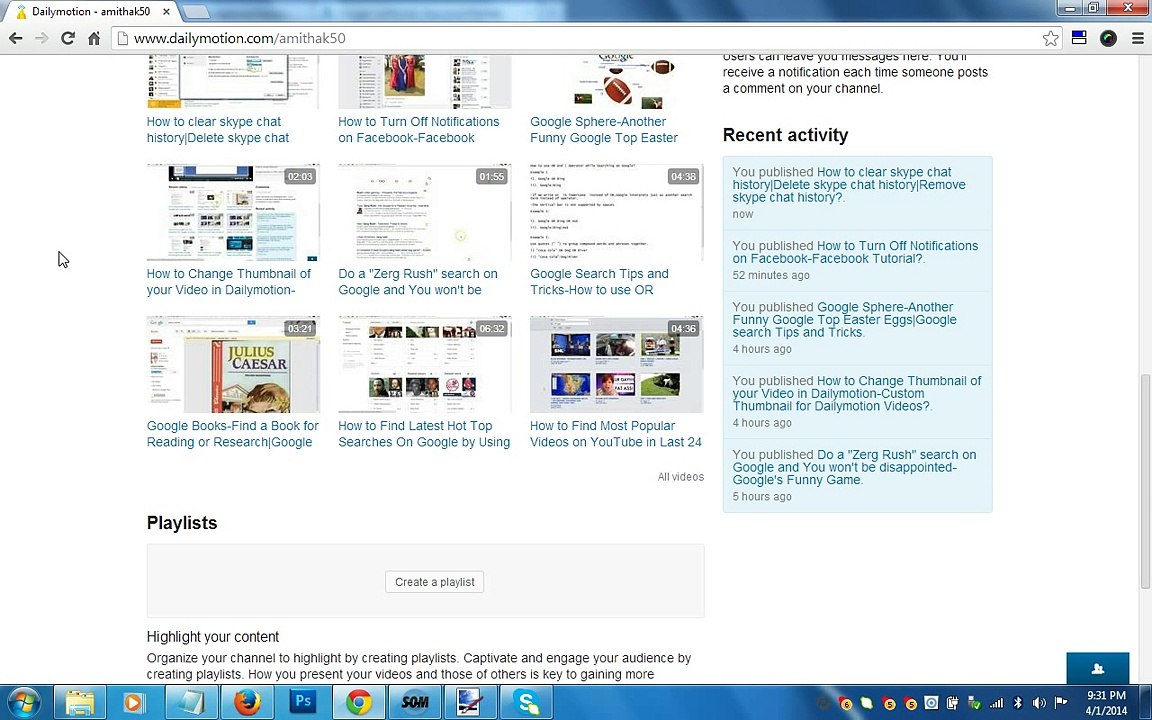The image size is (1152, 720).
Task: Click the football Google Sphere thumbnail
Action: click(x=616, y=82)
